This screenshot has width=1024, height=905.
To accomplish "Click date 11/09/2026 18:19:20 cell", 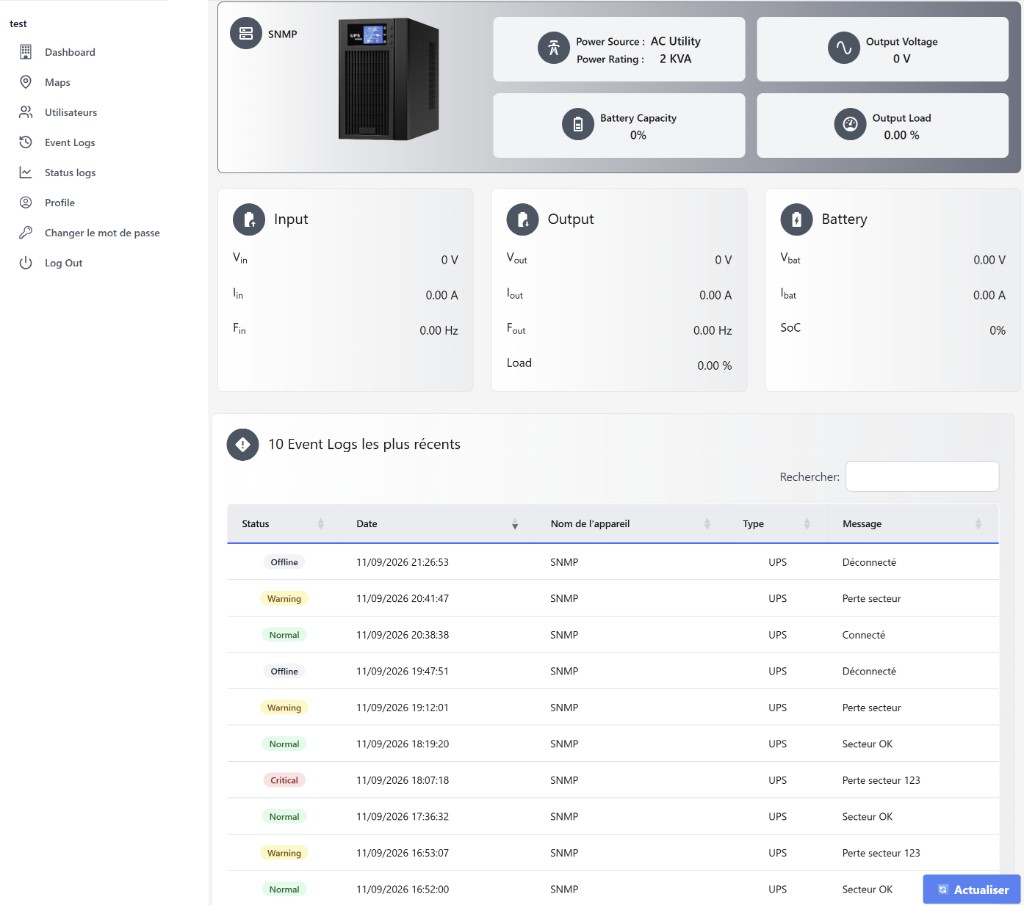I will (x=402, y=744).
